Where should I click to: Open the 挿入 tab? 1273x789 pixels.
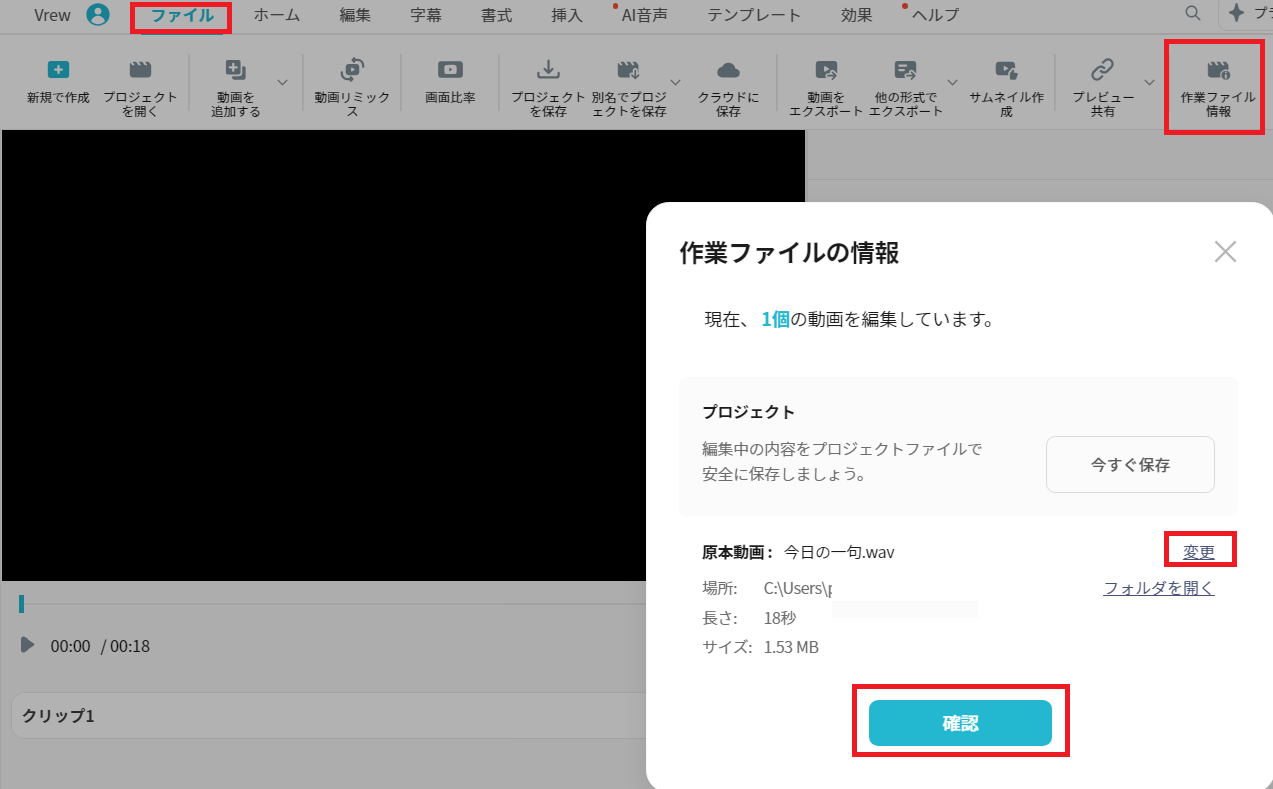[567, 15]
